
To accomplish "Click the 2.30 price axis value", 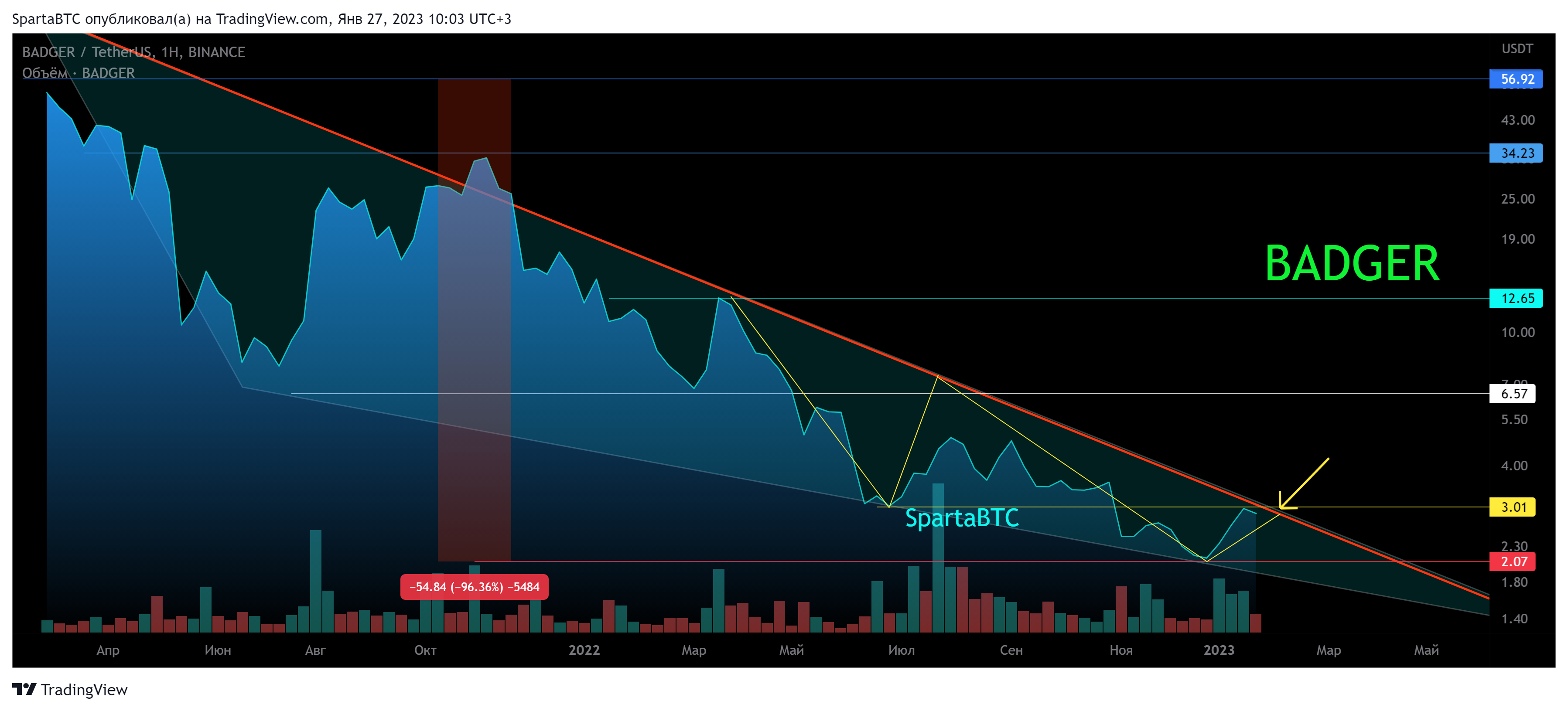I will (1514, 546).
